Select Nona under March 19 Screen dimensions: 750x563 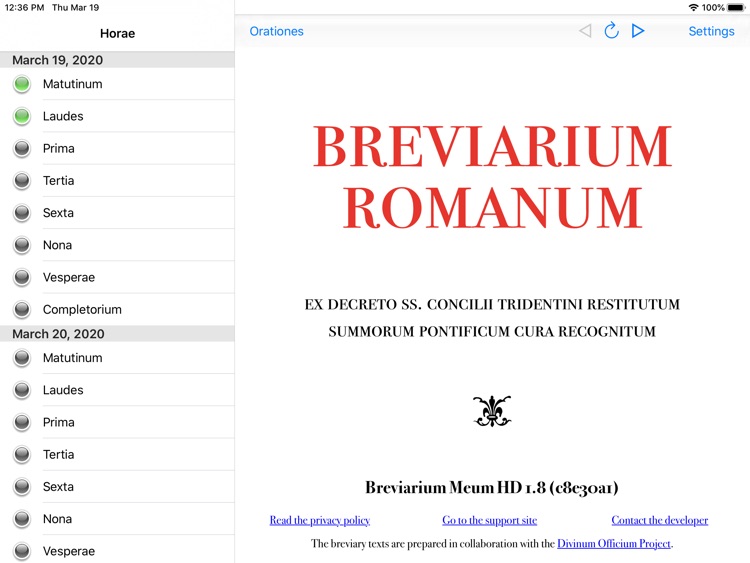click(117, 245)
